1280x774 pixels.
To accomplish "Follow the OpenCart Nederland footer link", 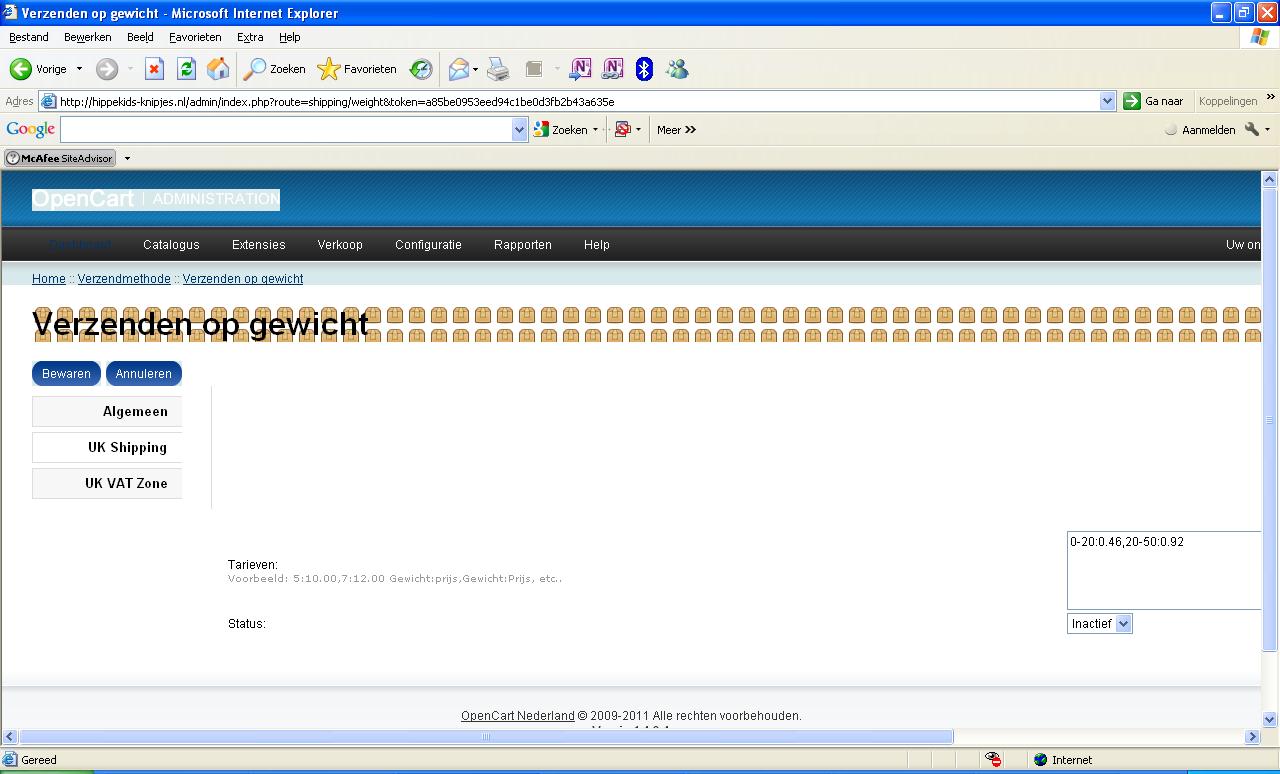I will tap(518, 716).
